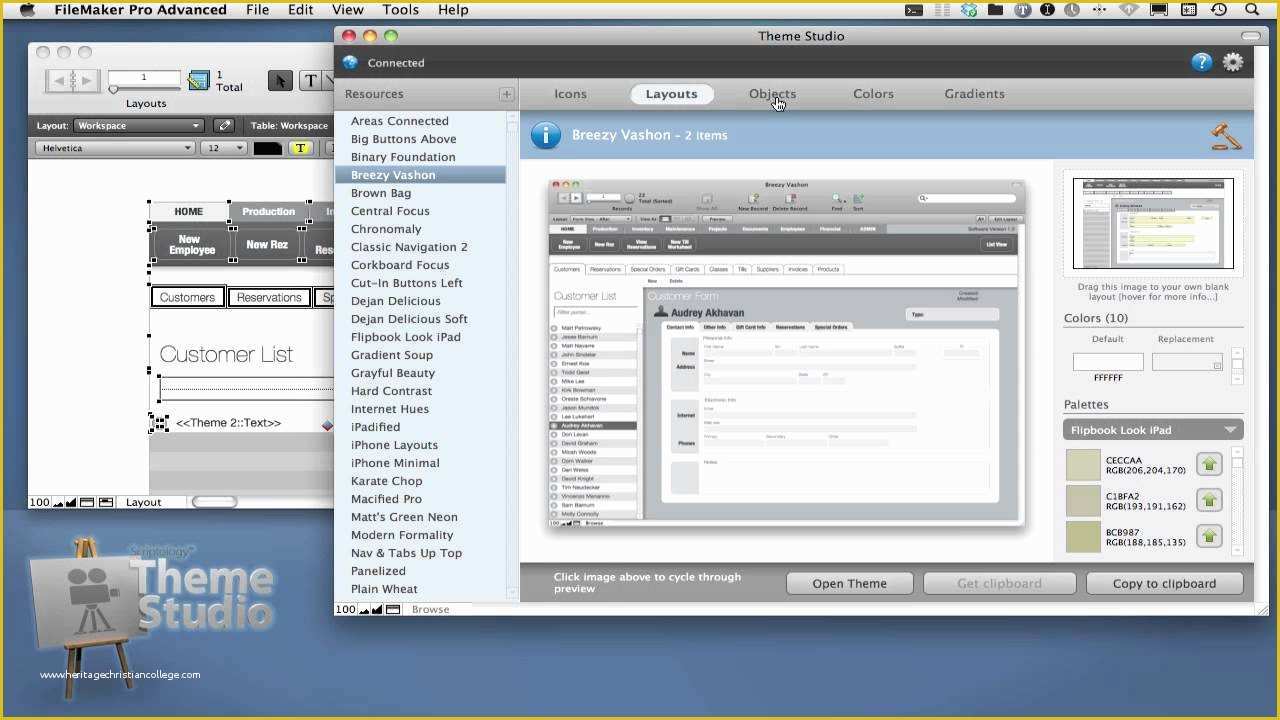
Task: Switch to the Icons tab
Action: click(570, 94)
